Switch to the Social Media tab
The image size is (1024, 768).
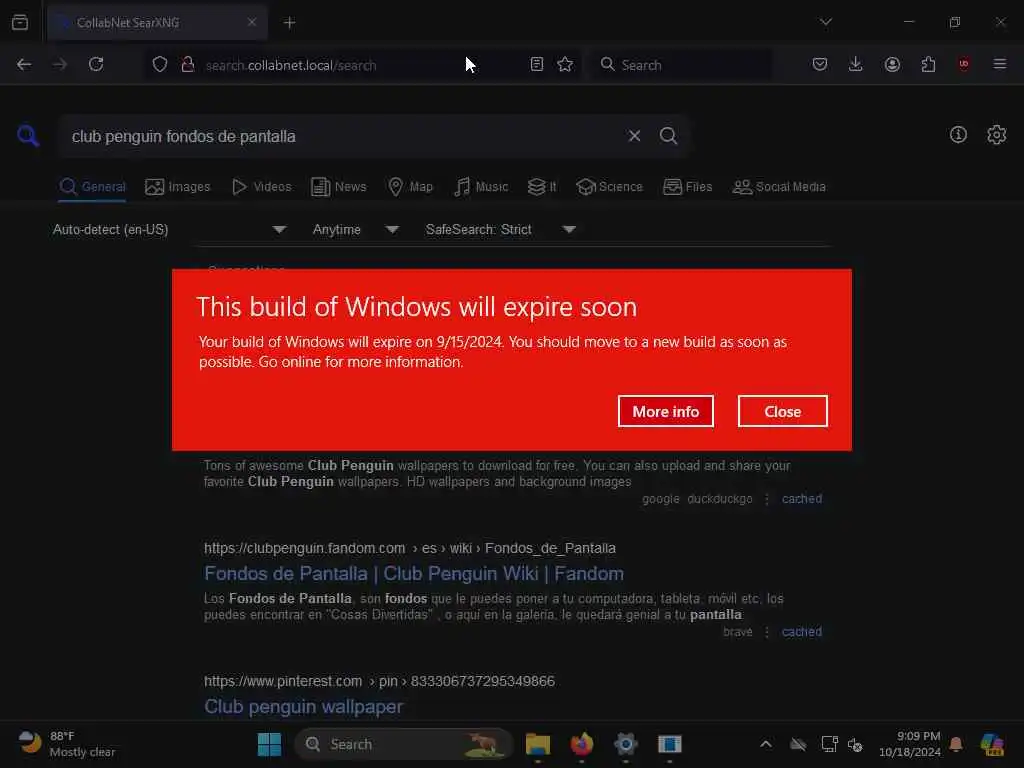click(x=779, y=187)
